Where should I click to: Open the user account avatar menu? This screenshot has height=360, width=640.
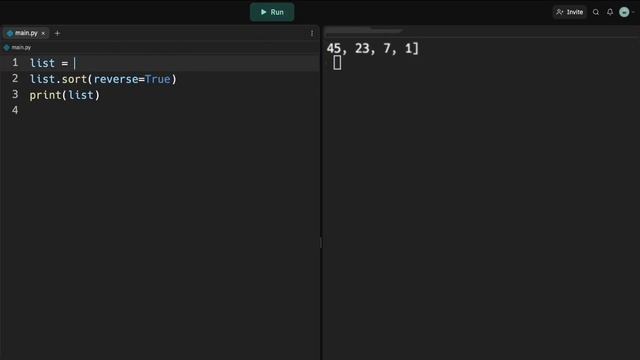pyautogui.click(x=624, y=12)
